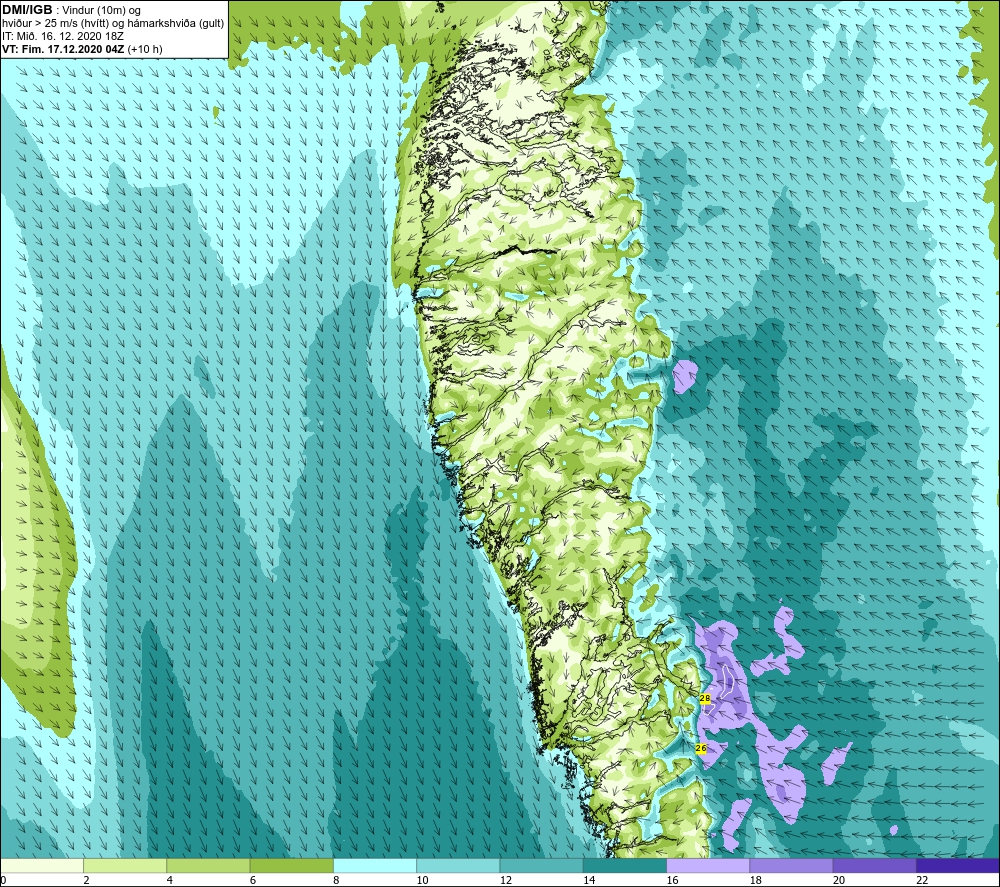The image size is (1000, 887).
Task: Click the yellow max-gust label "28"
Action: (705, 698)
